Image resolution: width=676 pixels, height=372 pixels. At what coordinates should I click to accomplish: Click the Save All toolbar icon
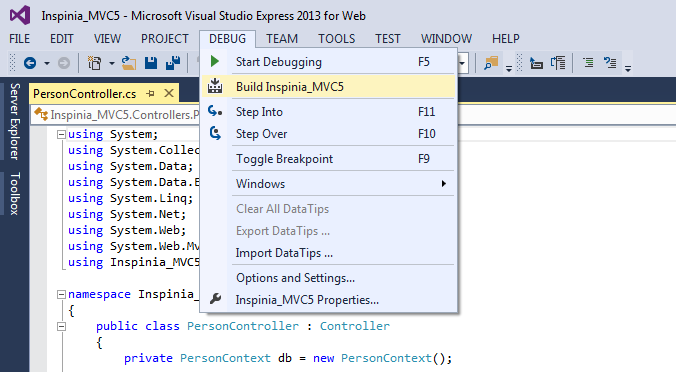pyautogui.click(x=173, y=63)
